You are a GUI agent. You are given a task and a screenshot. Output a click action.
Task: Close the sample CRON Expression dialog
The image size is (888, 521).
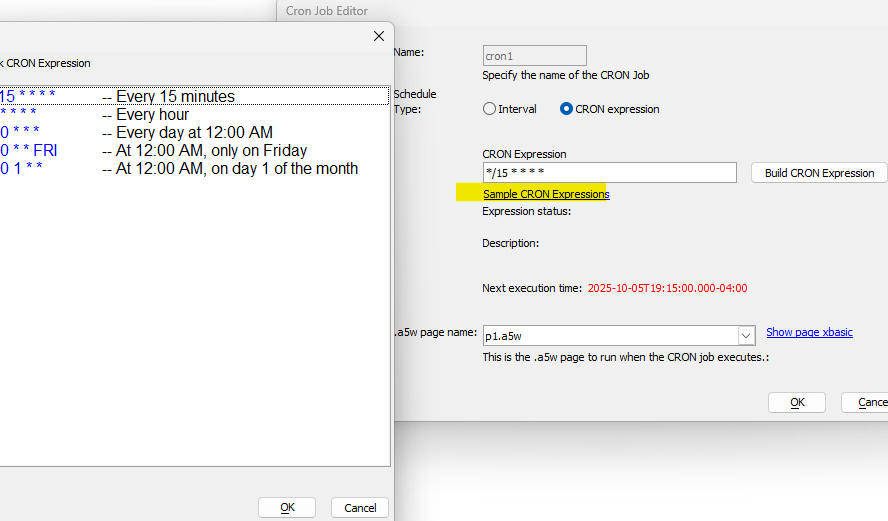(378, 36)
